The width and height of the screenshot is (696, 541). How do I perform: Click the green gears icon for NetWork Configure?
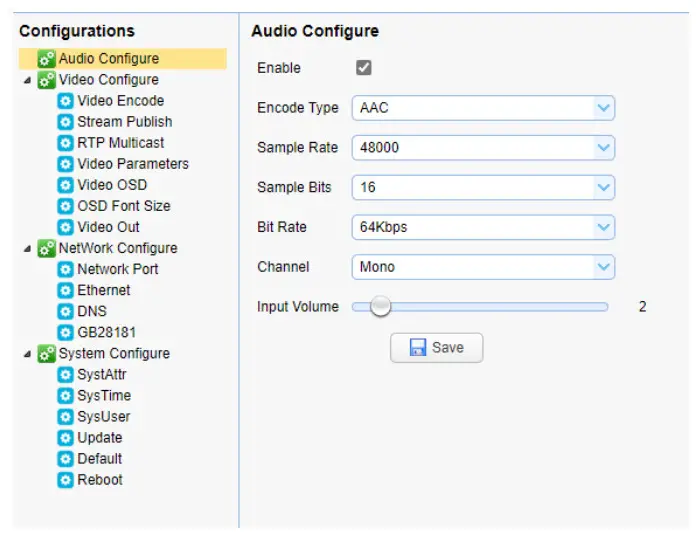pyautogui.click(x=47, y=248)
